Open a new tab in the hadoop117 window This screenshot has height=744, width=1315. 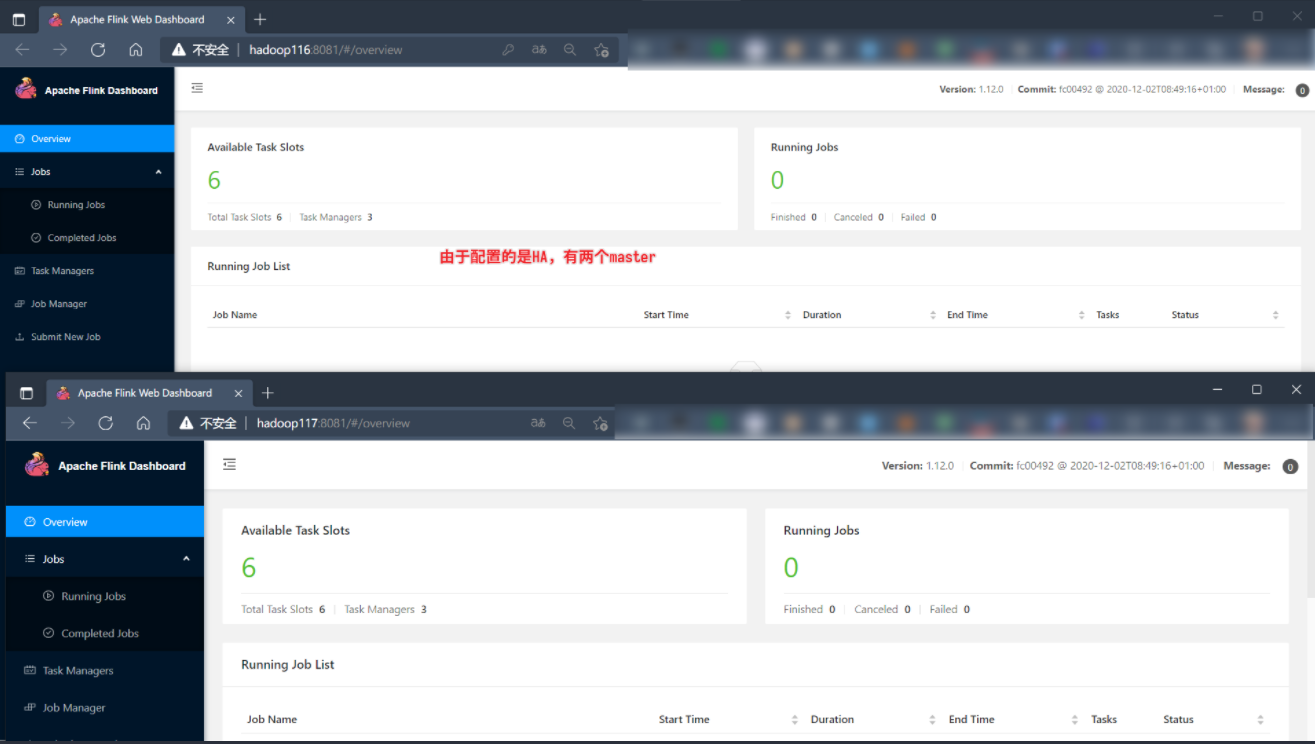[x=267, y=393]
